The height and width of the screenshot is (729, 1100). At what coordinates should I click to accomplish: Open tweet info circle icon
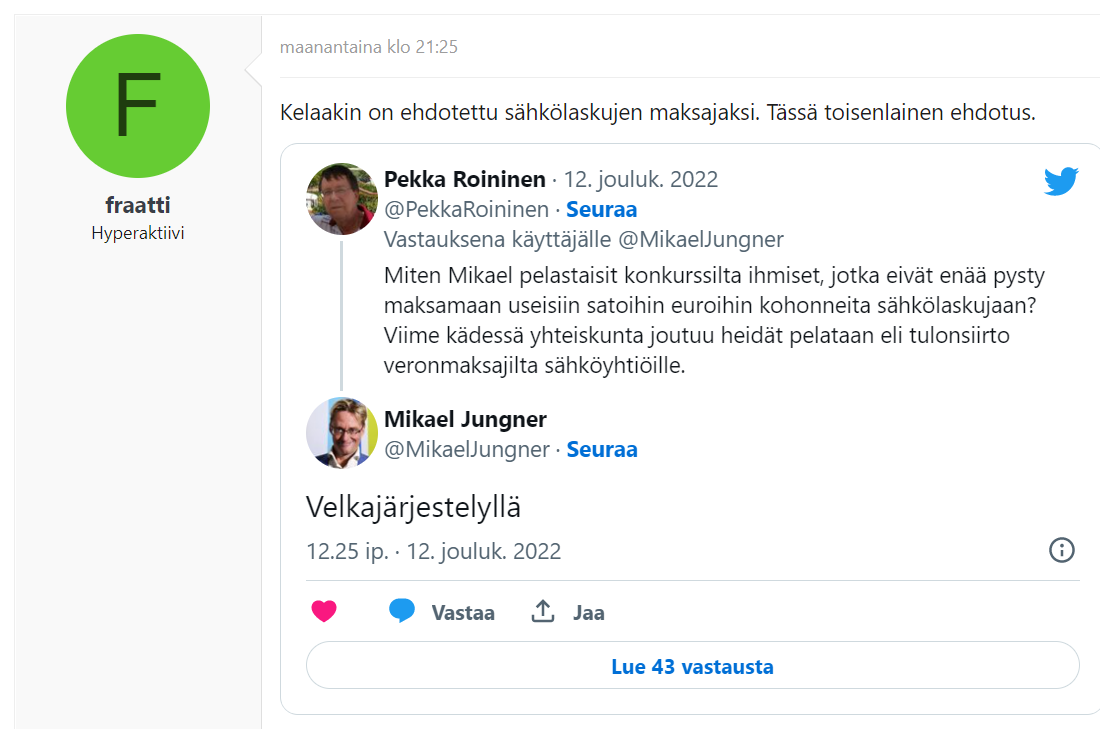(x=1061, y=550)
